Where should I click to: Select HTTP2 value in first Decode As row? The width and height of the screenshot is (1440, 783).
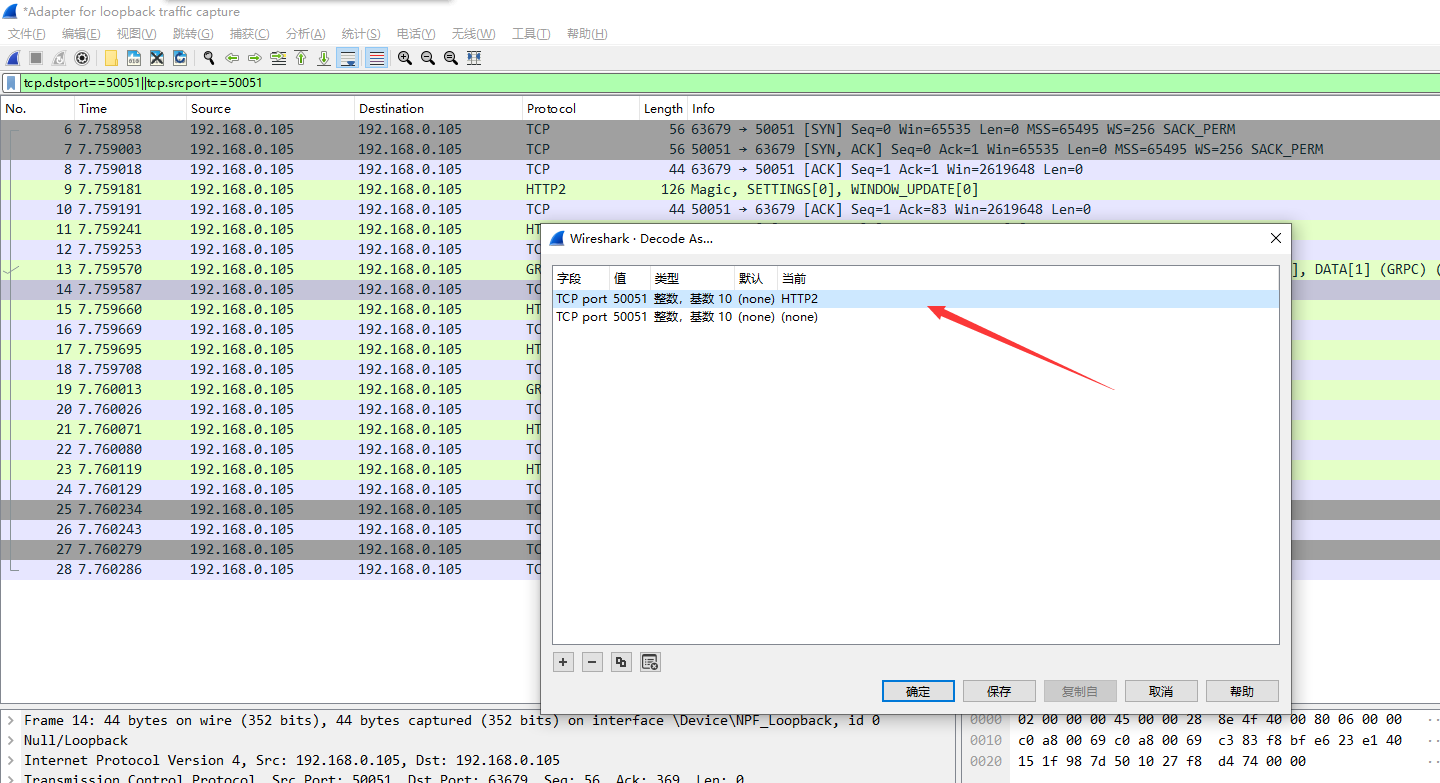tap(799, 299)
